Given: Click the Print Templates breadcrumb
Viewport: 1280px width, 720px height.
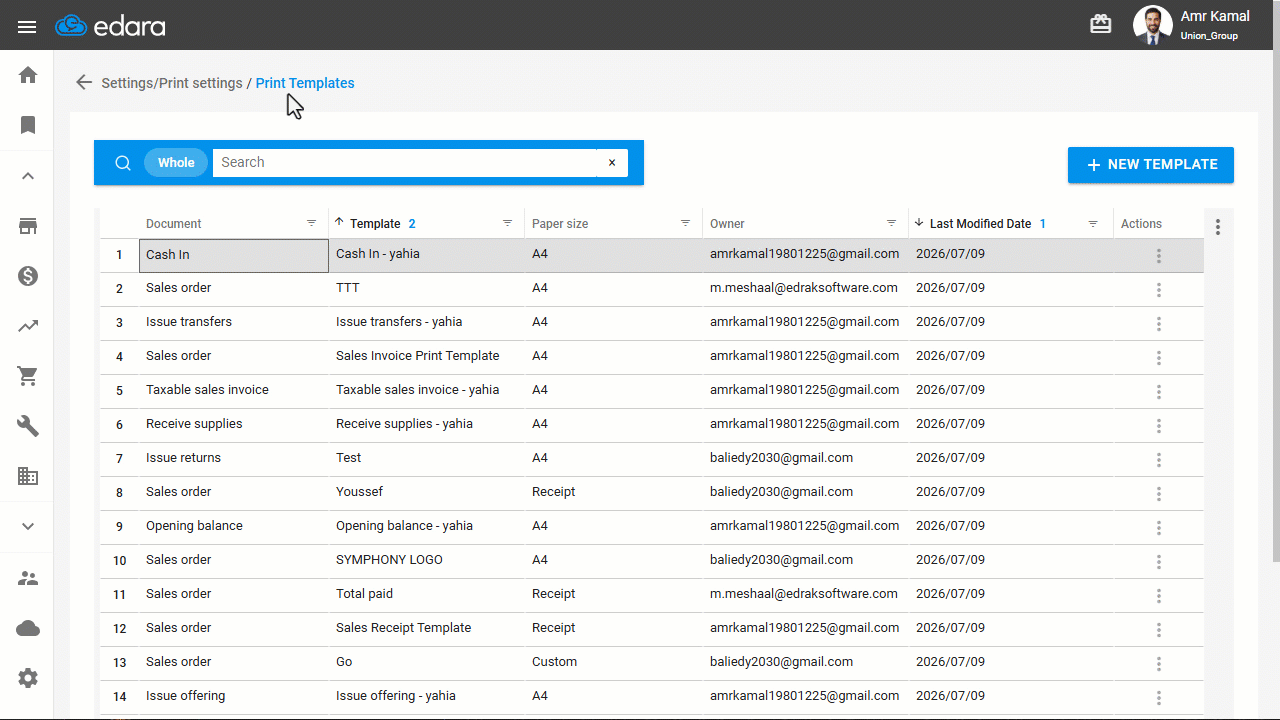Looking at the screenshot, I should [x=305, y=83].
